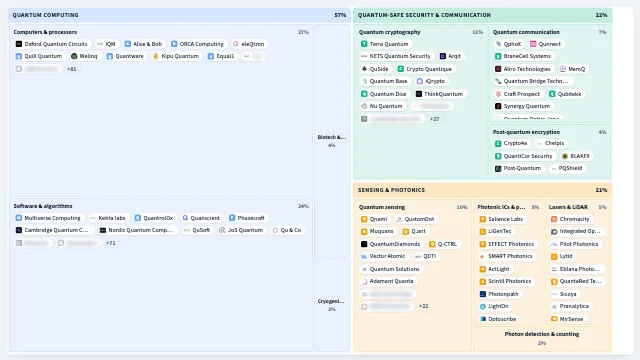640x360 pixels.
Task: Click the Crypto Quantique logo icon
Action: click(401, 69)
